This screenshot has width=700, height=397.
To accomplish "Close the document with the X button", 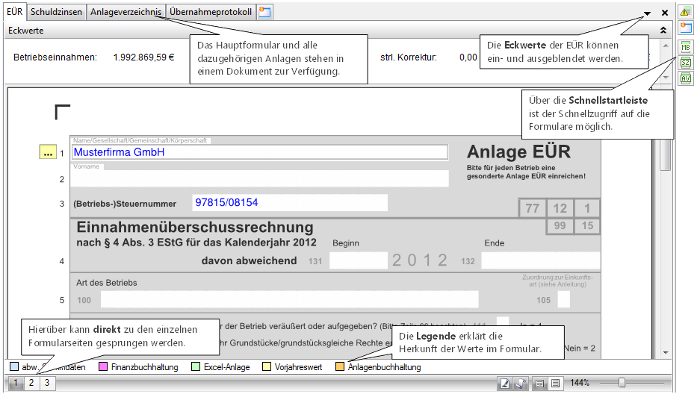I will click(665, 13).
